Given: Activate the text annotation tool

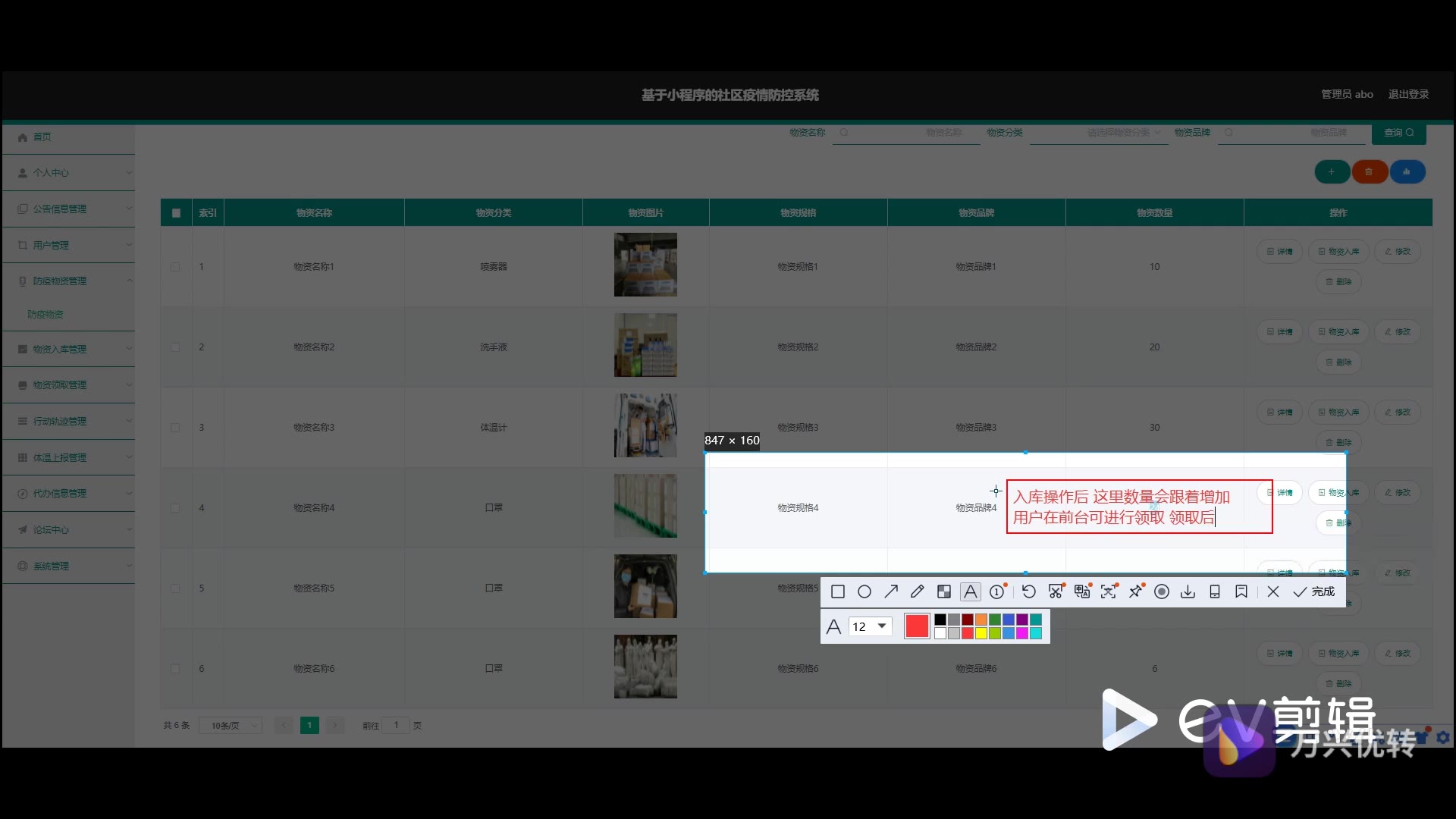Looking at the screenshot, I should pos(971,591).
